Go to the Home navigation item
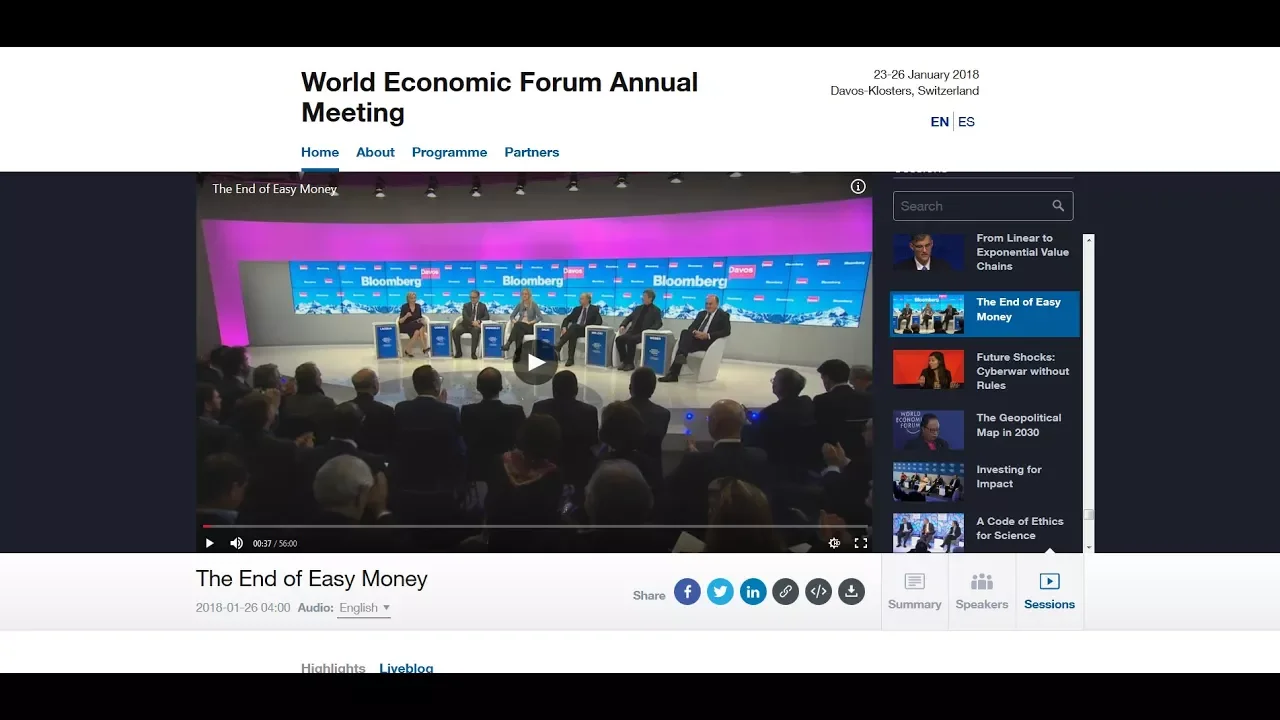1280x720 pixels. pyautogui.click(x=320, y=152)
